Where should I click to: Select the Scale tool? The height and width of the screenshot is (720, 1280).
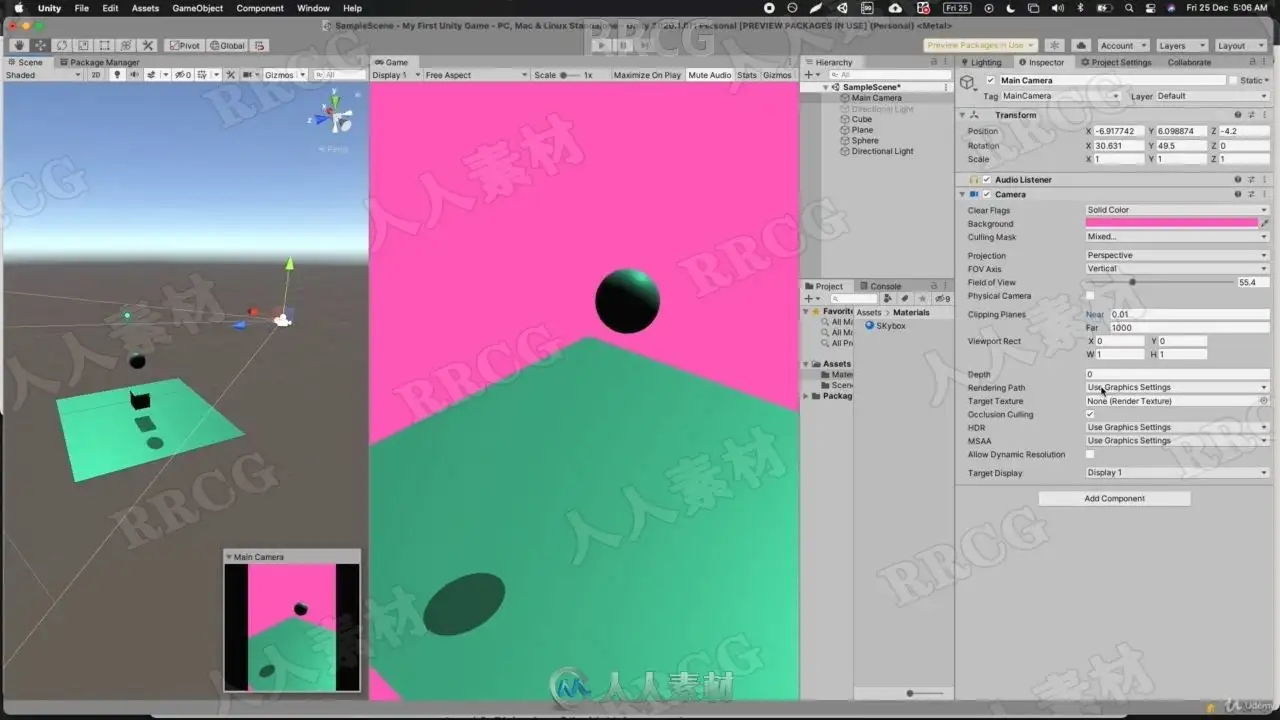(83, 45)
